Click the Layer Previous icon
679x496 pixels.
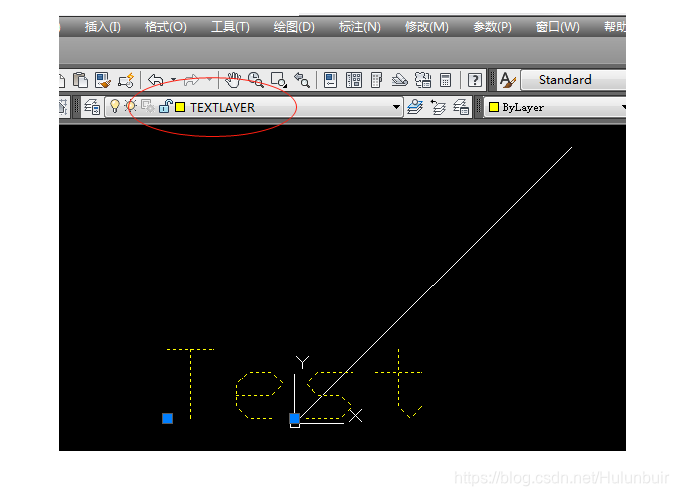point(438,107)
